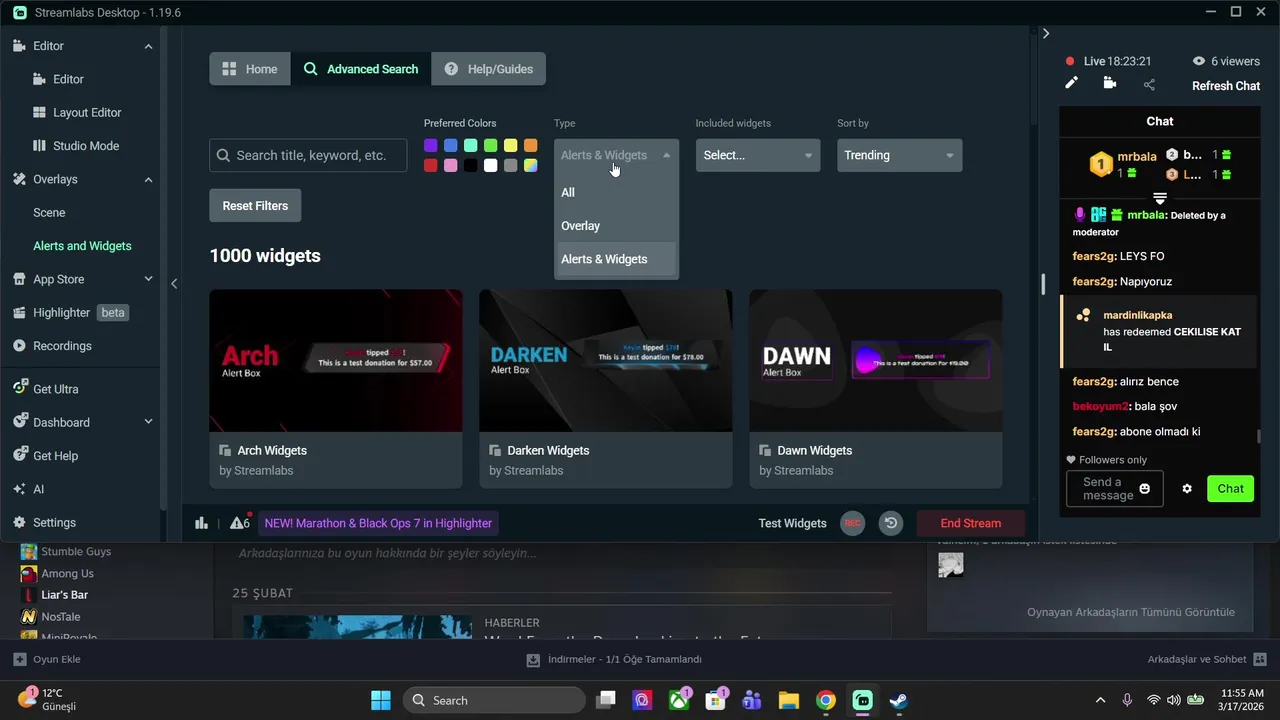Open Google Chrome from the taskbar

click(x=825, y=700)
